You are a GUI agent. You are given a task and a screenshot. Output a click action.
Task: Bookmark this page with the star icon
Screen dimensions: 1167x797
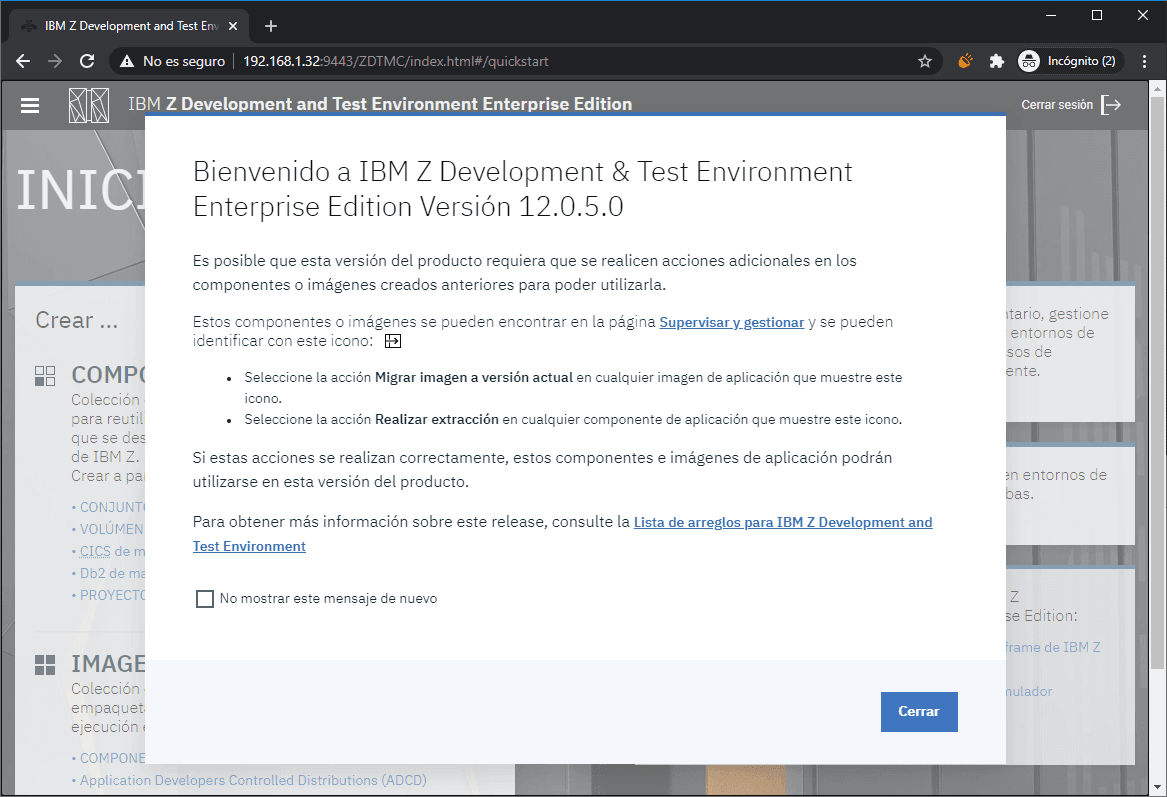(x=925, y=61)
